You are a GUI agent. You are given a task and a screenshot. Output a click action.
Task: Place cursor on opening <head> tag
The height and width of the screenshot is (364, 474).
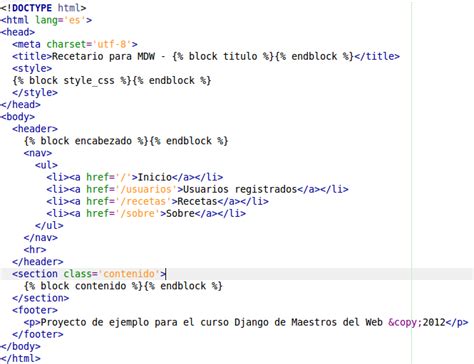(18, 32)
